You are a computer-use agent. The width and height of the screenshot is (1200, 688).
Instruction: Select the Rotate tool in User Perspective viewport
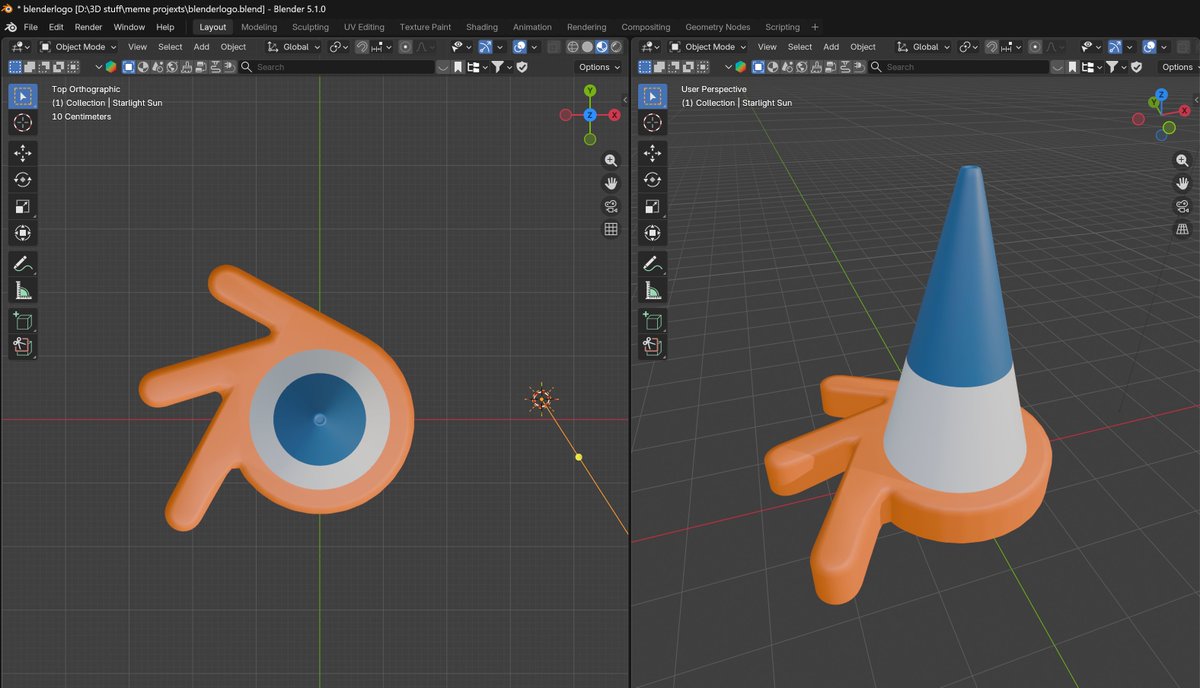[652, 180]
